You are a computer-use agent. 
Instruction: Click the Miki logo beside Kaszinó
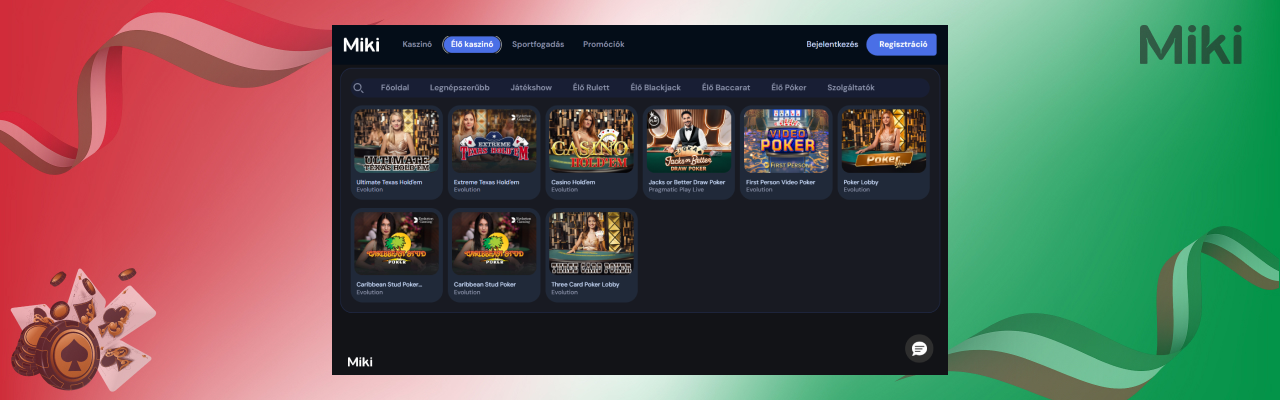click(361, 44)
